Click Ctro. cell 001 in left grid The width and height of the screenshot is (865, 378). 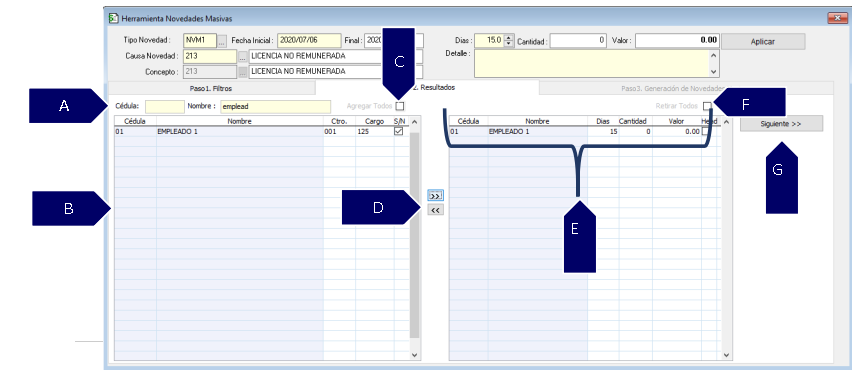339,132
